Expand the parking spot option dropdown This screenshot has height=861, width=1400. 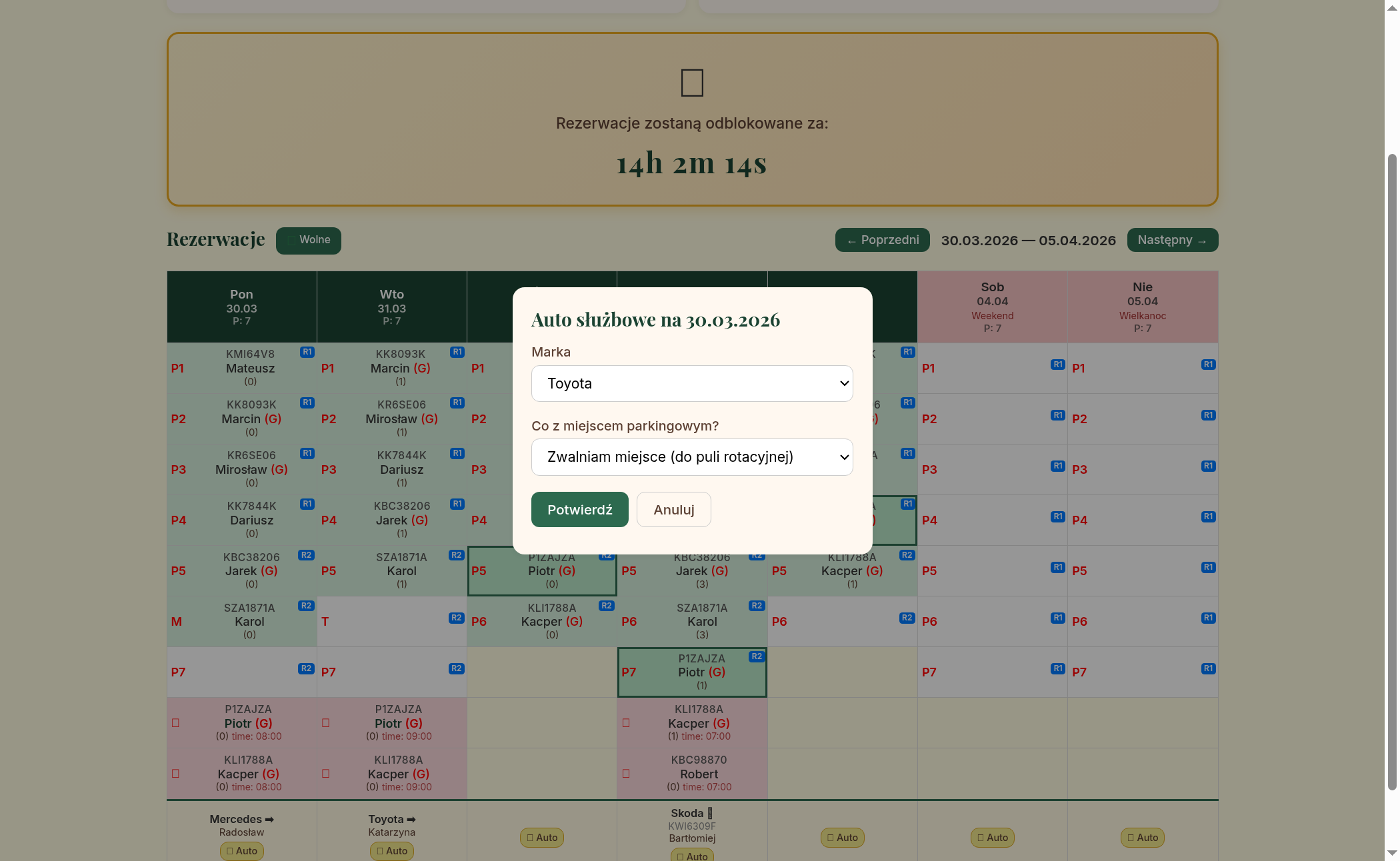691,457
